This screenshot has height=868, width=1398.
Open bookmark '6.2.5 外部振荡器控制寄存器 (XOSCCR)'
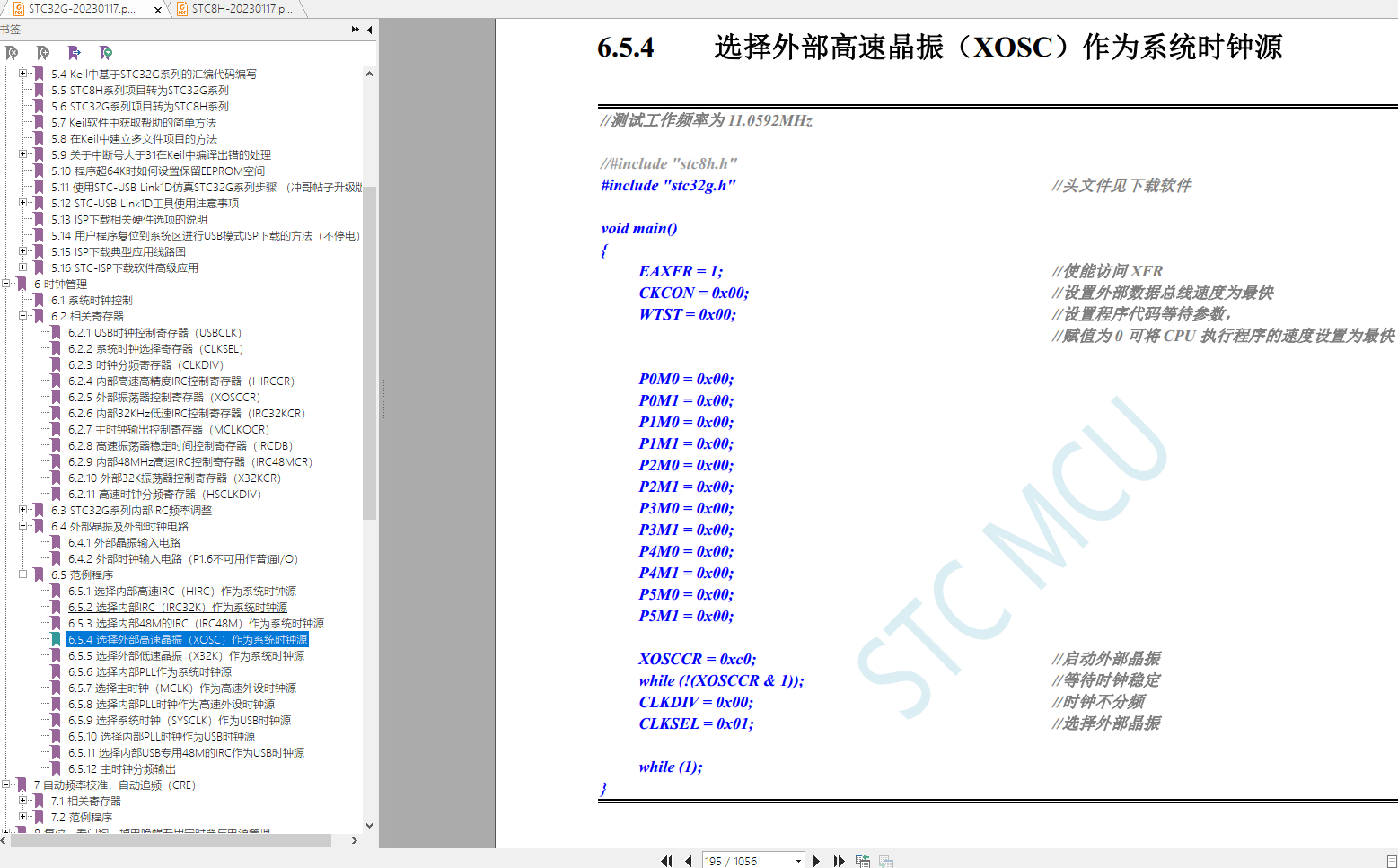164,398
